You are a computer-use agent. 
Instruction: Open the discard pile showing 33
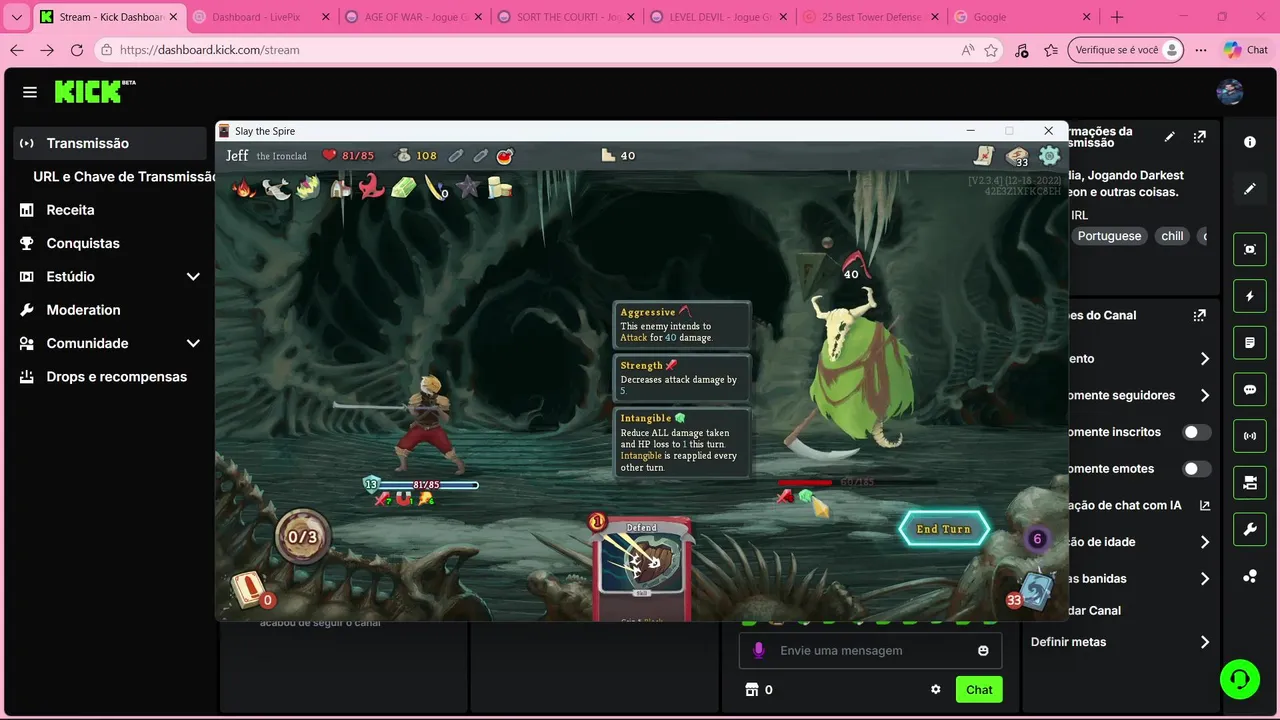[1032, 590]
